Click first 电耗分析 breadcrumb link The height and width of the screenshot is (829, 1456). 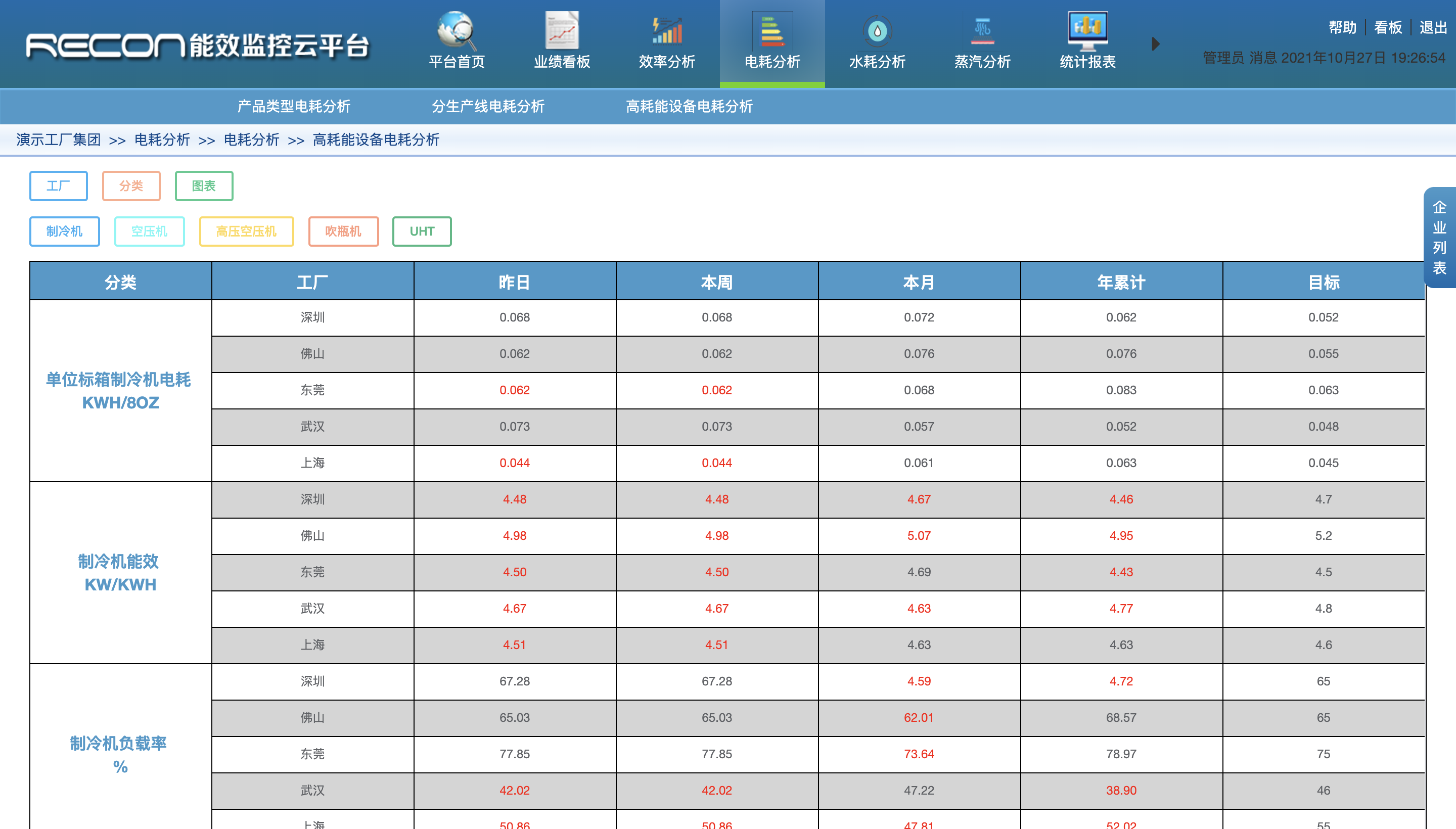tap(162, 140)
